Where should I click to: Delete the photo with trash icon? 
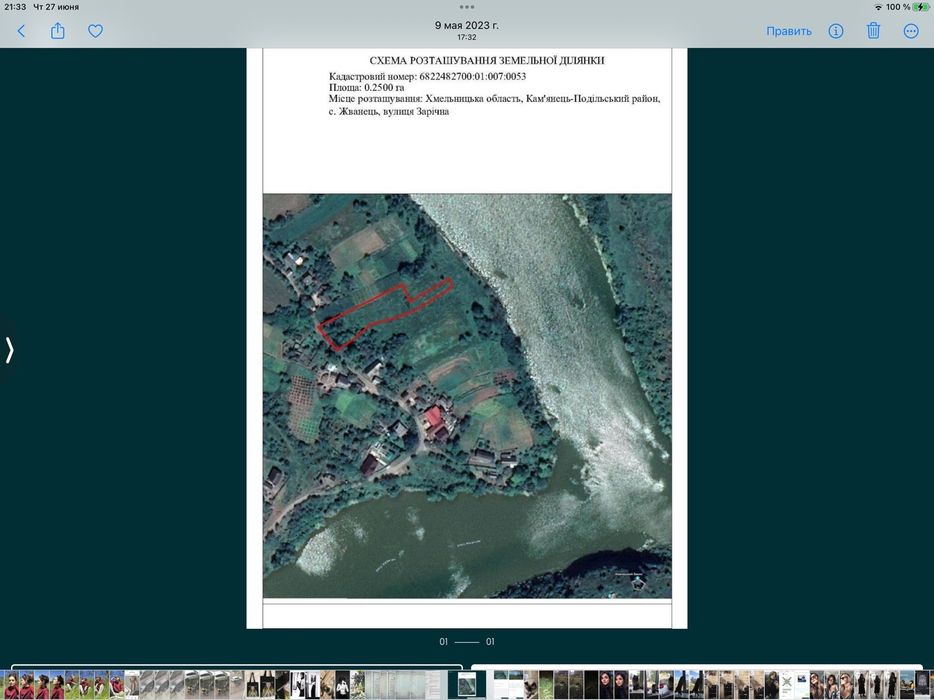pos(873,30)
